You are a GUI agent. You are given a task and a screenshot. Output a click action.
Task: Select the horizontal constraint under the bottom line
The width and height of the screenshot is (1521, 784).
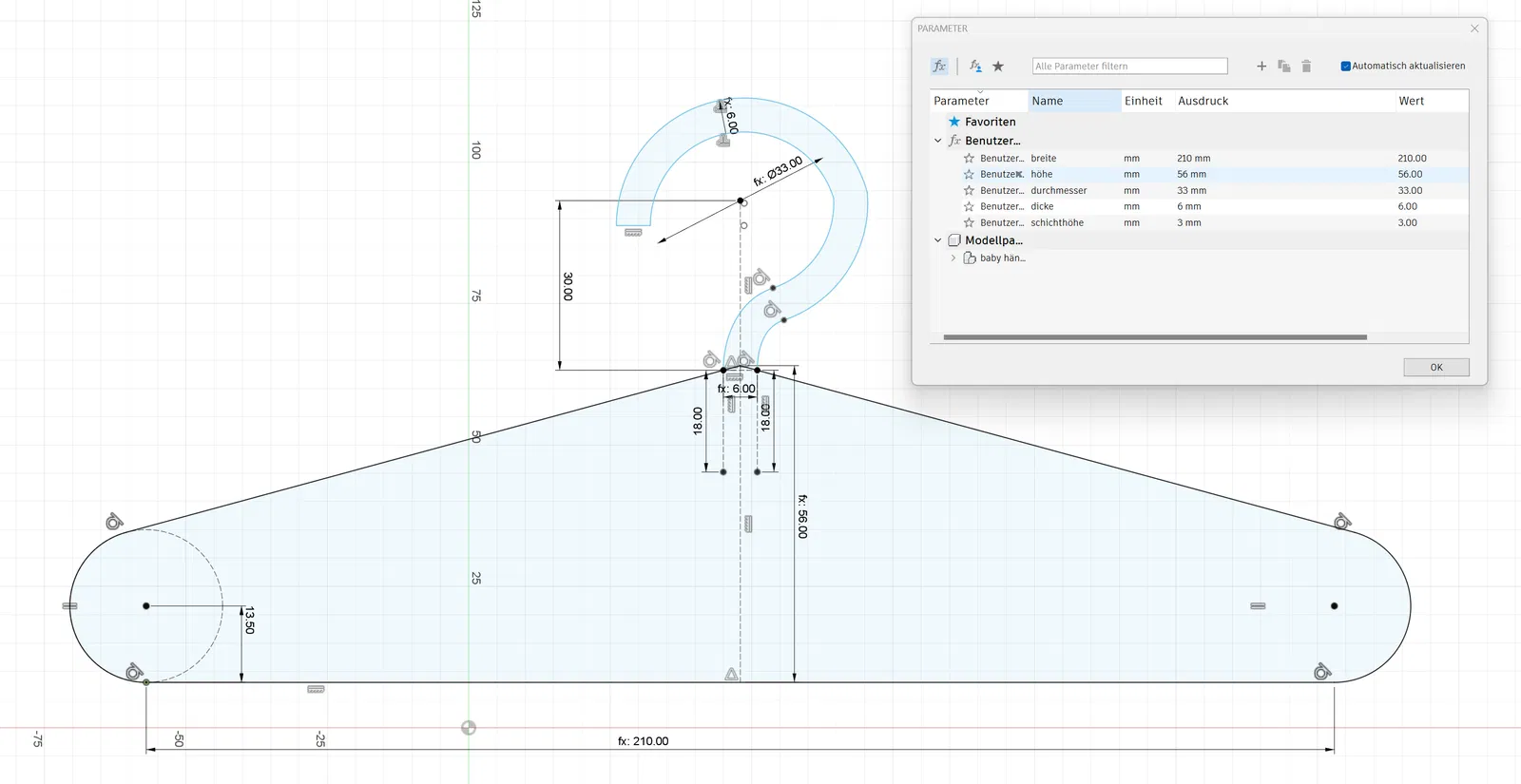tap(317, 689)
